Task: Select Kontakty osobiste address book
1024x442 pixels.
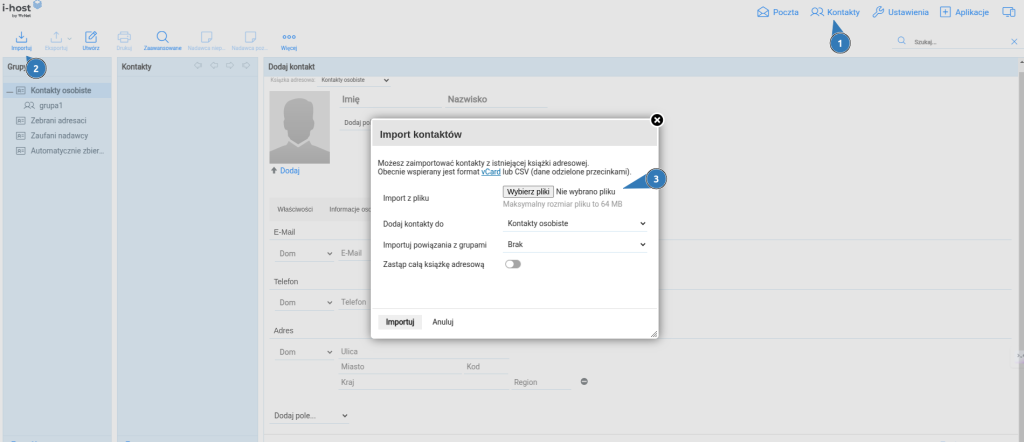Action: (x=61, y=90)
